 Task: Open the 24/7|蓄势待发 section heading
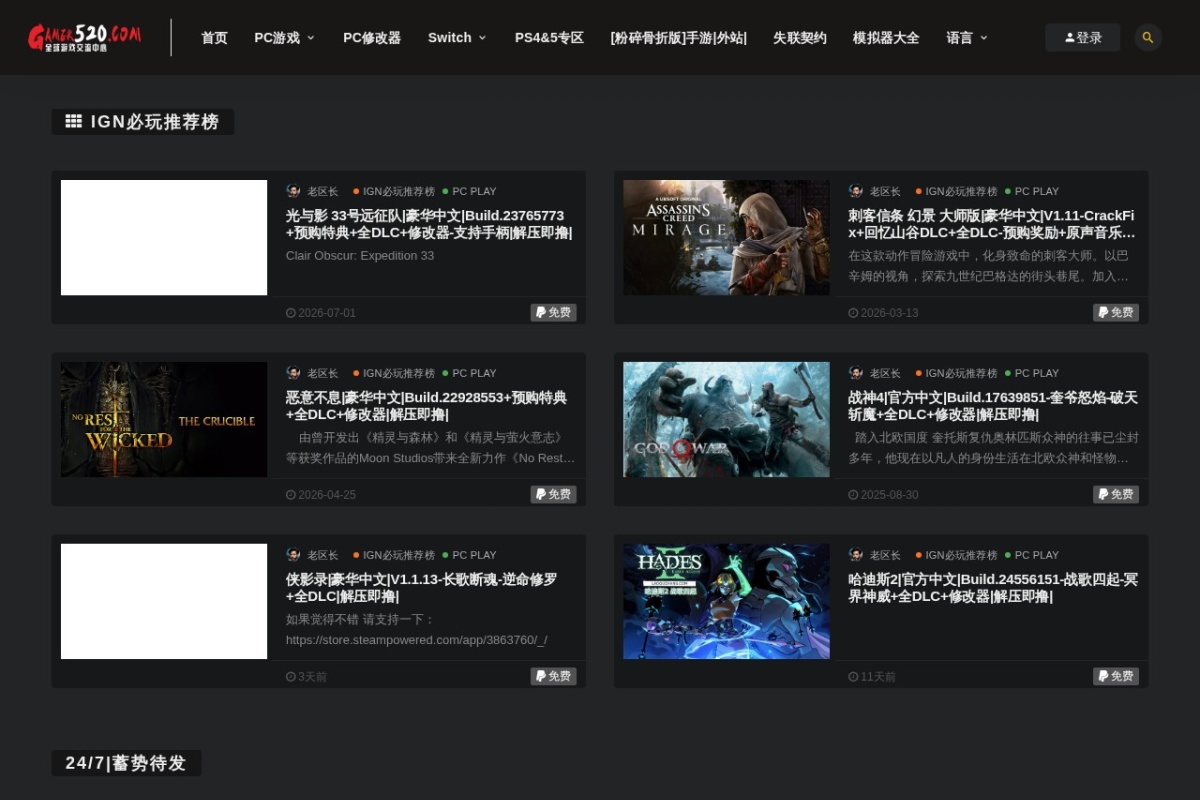(126, 763)
